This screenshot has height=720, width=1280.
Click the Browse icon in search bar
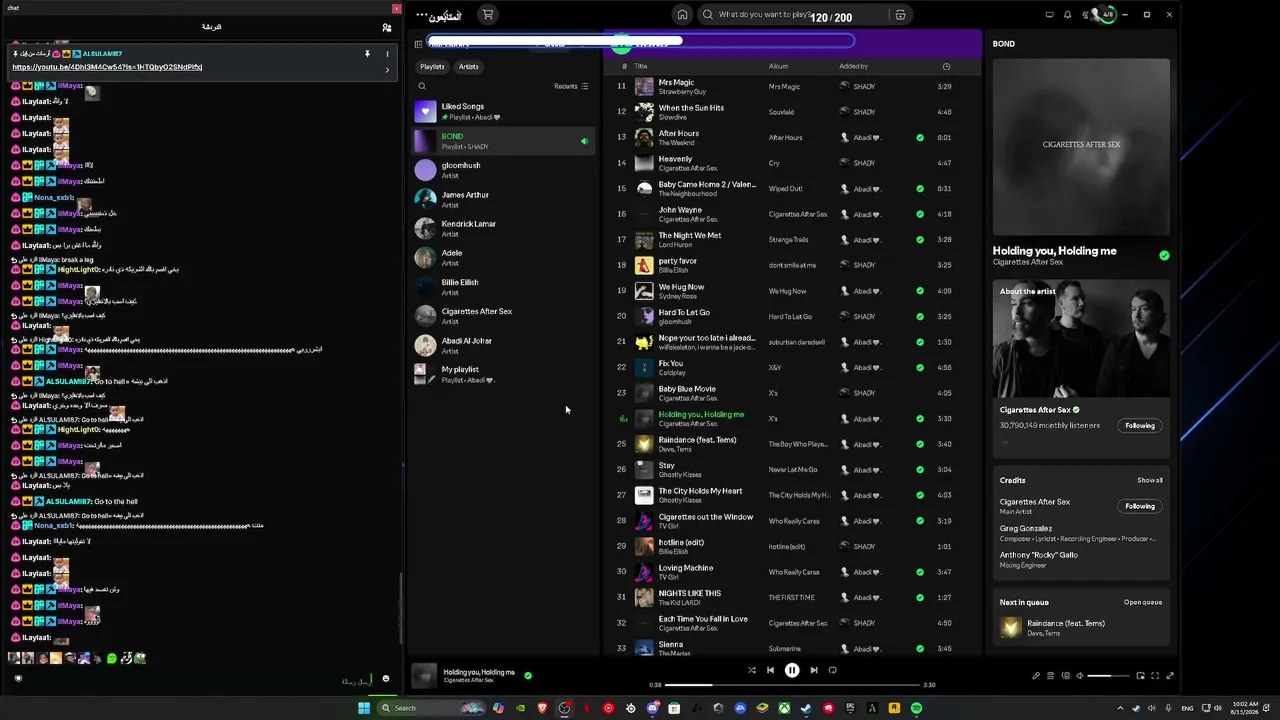[900, 15]
